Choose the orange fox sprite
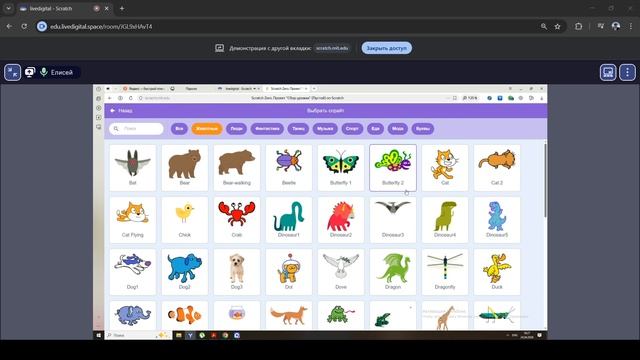This screenshot has width=640, height=360. click(x=289, y=316)
